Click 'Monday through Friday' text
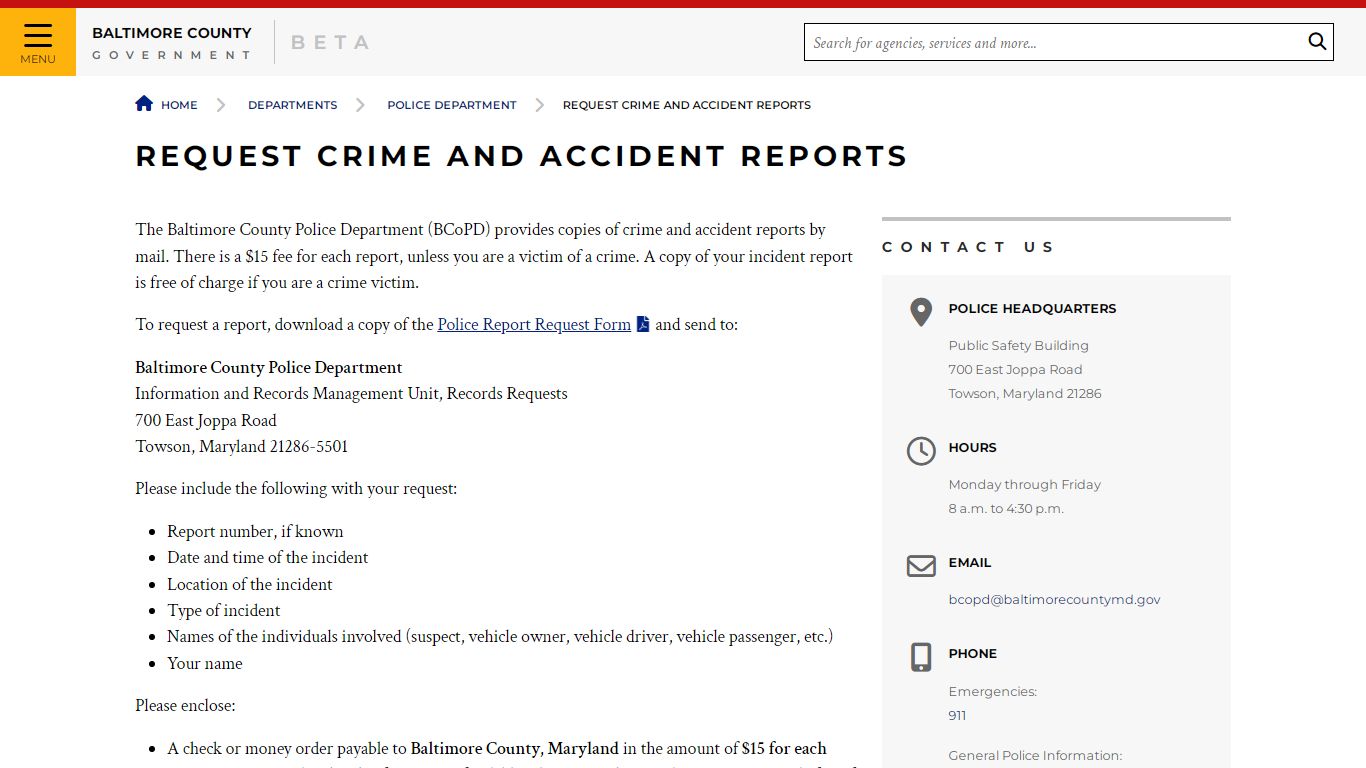 tap(1024, 485)
